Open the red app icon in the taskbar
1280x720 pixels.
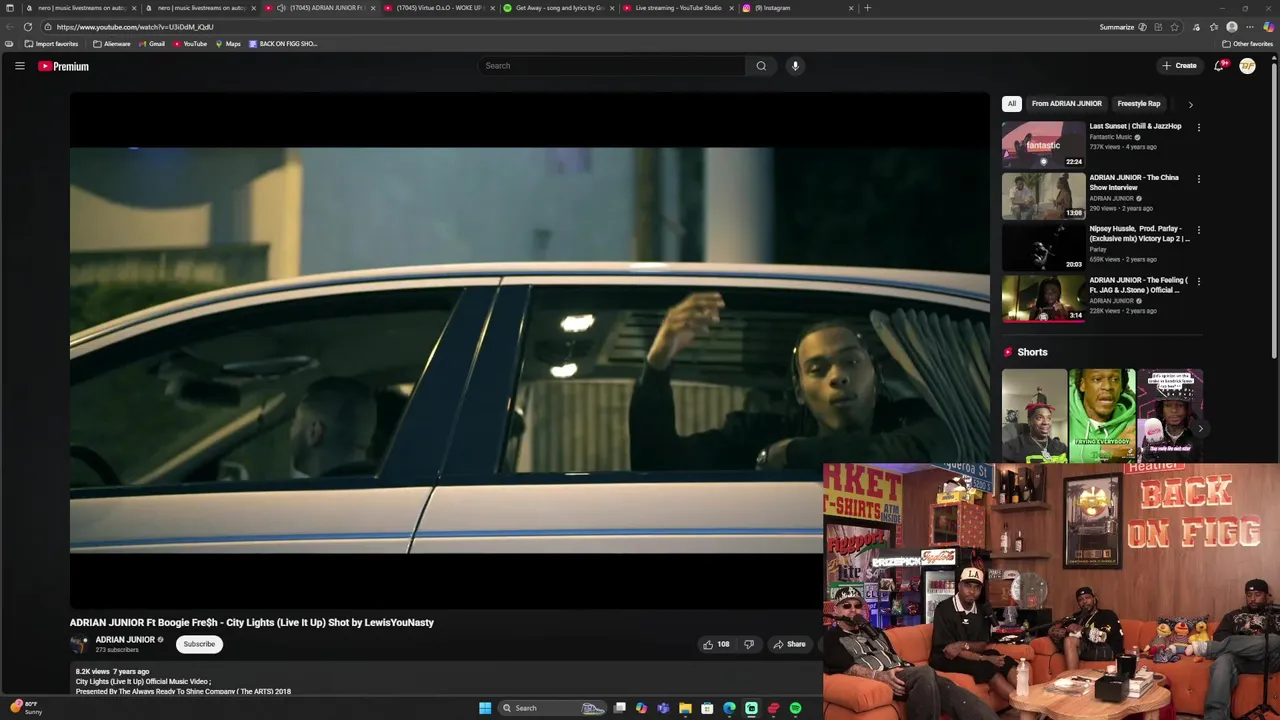pyautogui.click(x=773, y=708)
